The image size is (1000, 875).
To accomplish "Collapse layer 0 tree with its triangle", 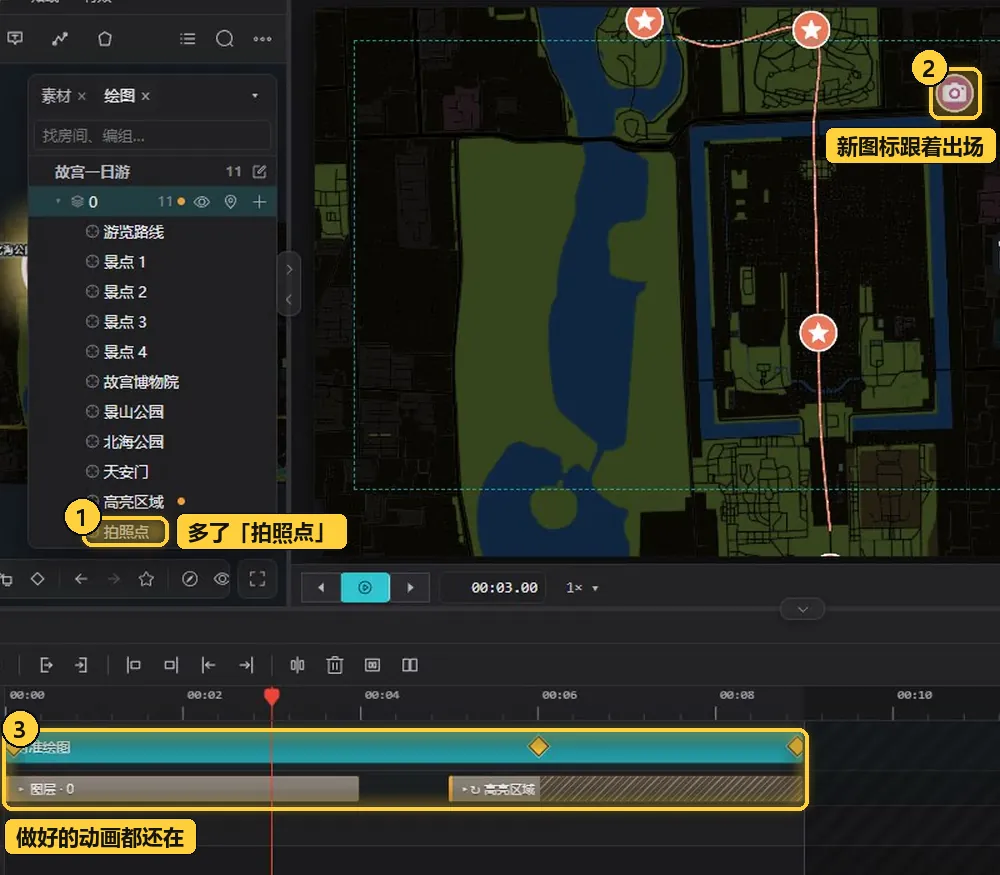I will pos(58,202).
